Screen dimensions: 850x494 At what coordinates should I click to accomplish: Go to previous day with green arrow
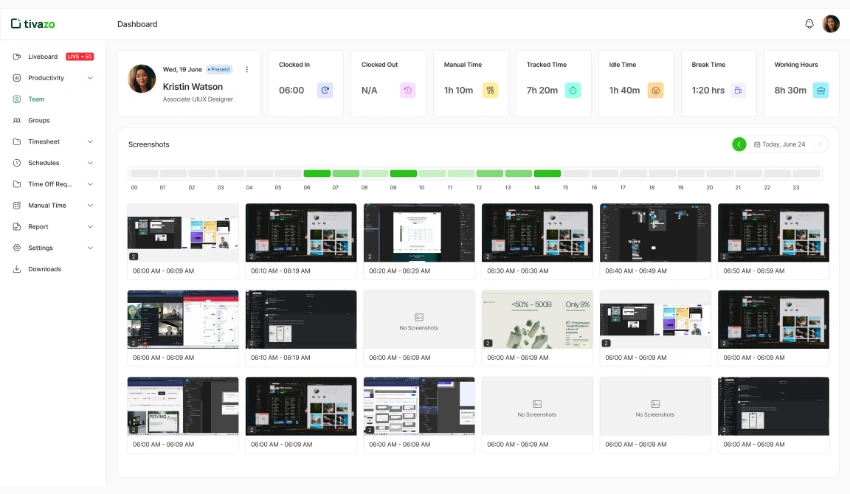pos(739,144)
